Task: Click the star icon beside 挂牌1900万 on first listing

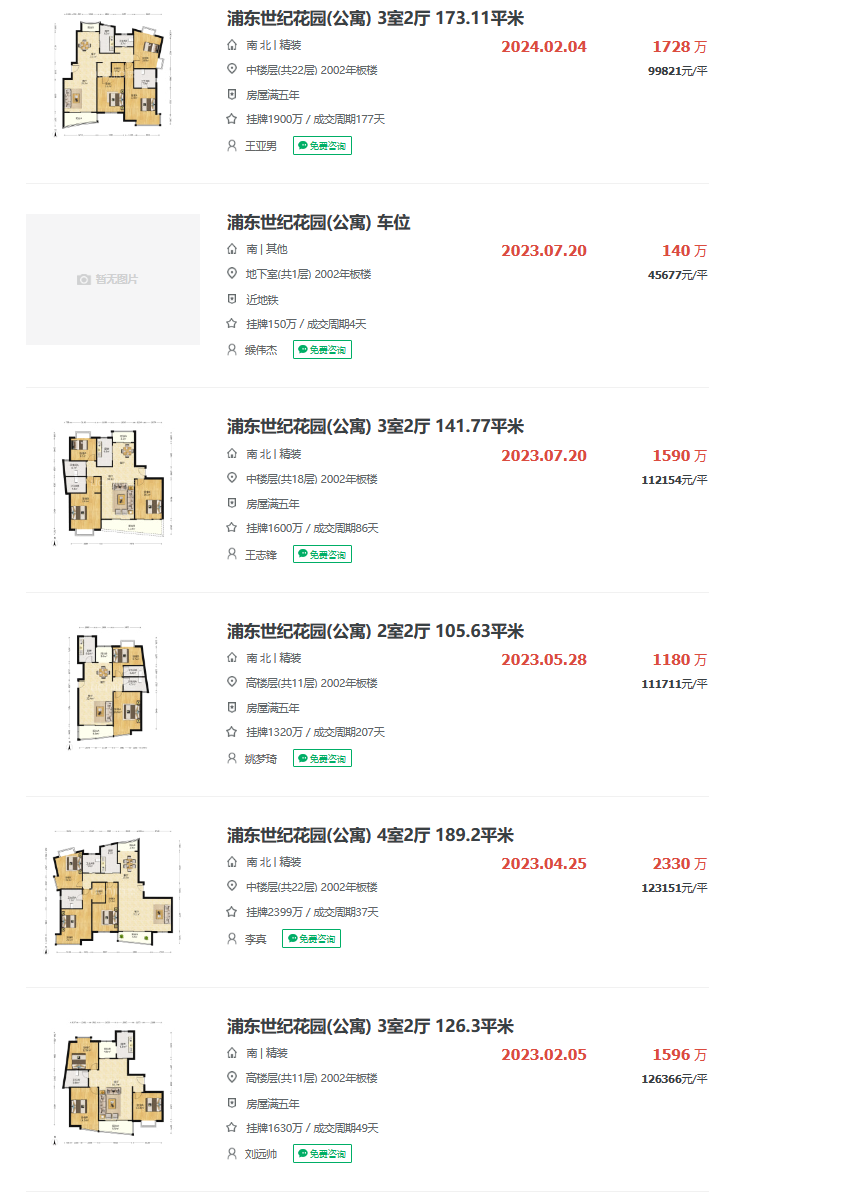Action: (x=232, y=118)
